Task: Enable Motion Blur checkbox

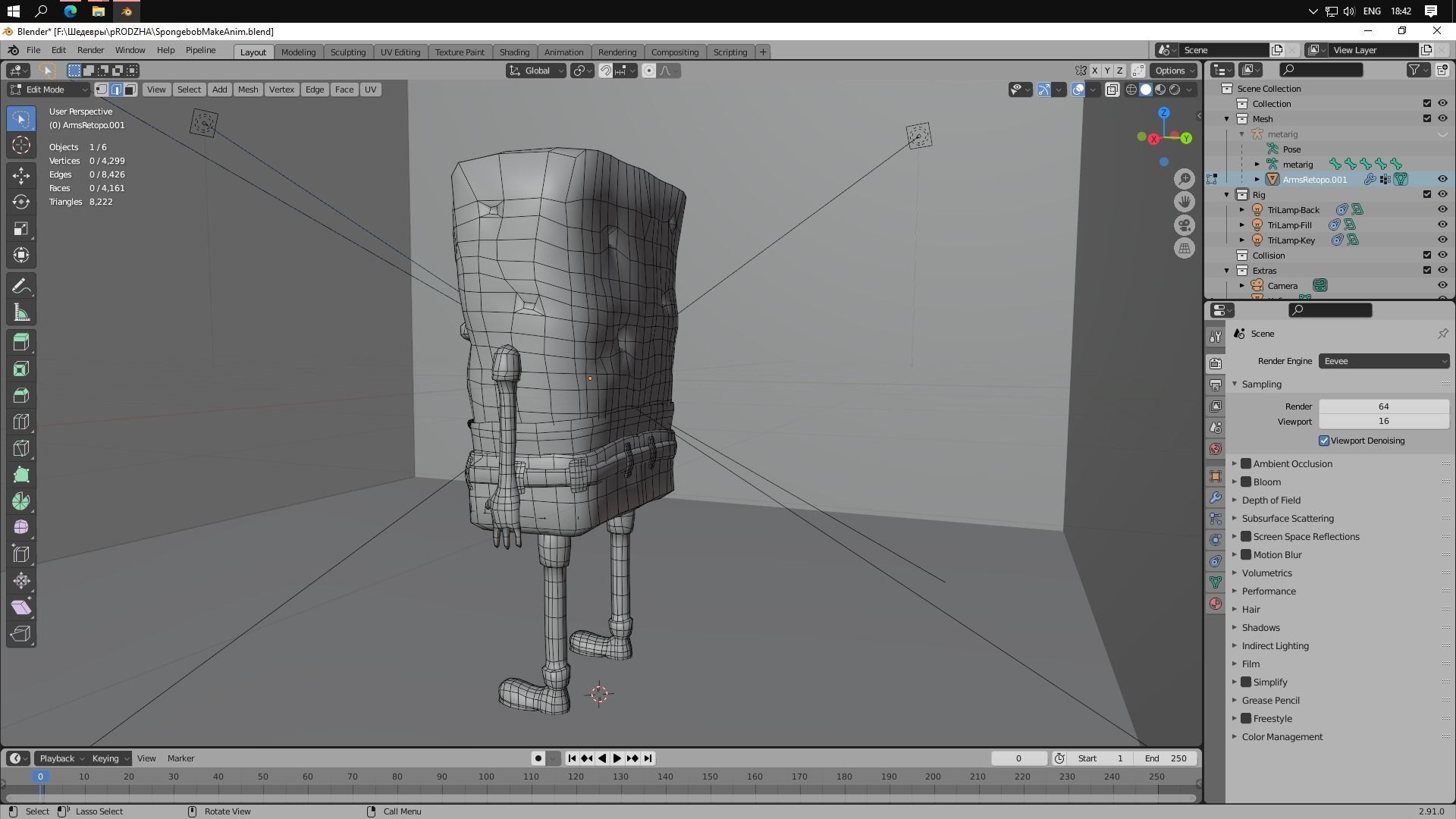Action: tap(1246, 554)
